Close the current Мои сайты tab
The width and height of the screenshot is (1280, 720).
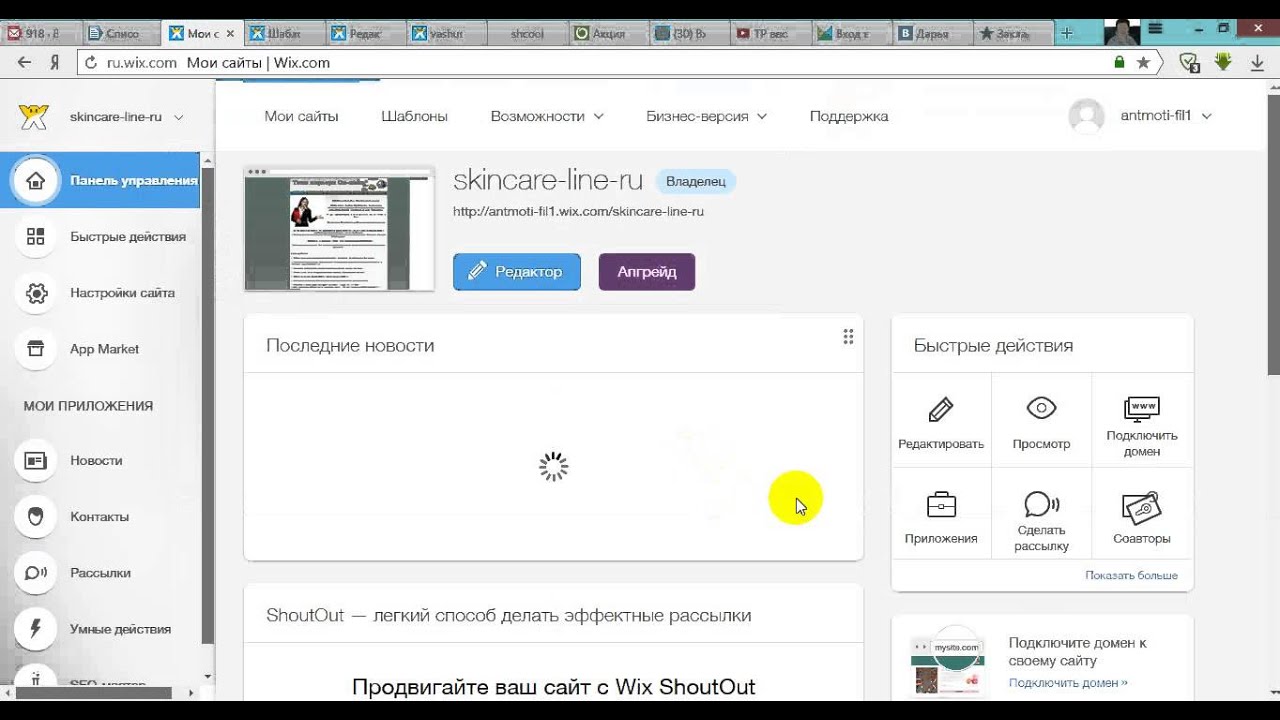(x=230, y=33)
